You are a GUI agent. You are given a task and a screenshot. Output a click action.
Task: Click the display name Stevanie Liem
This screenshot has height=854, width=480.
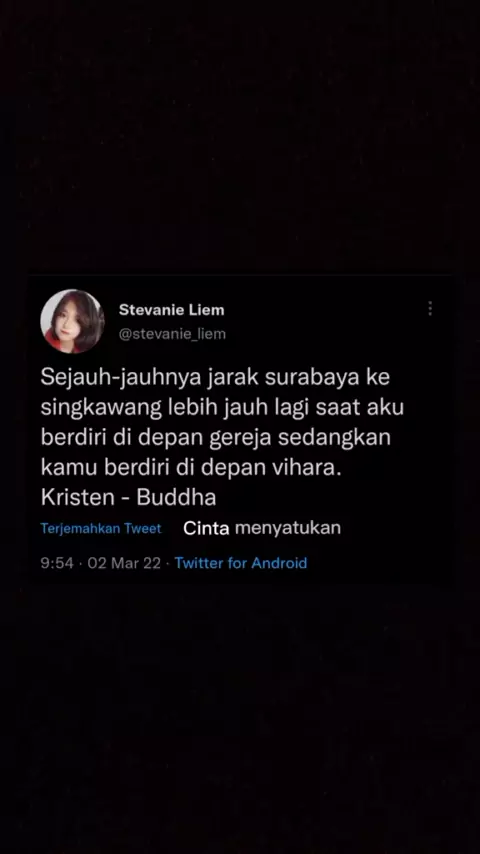tap(172, 310)
